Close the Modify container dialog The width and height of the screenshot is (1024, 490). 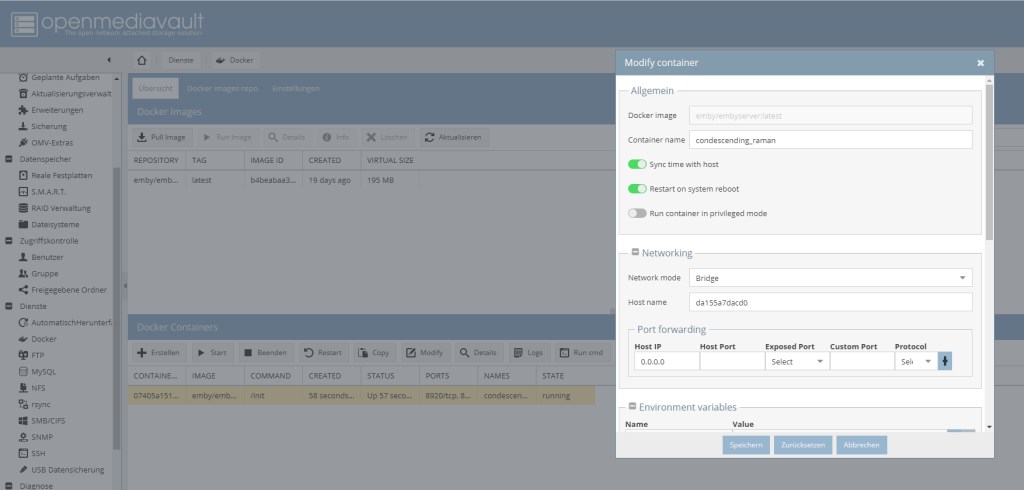980,63
